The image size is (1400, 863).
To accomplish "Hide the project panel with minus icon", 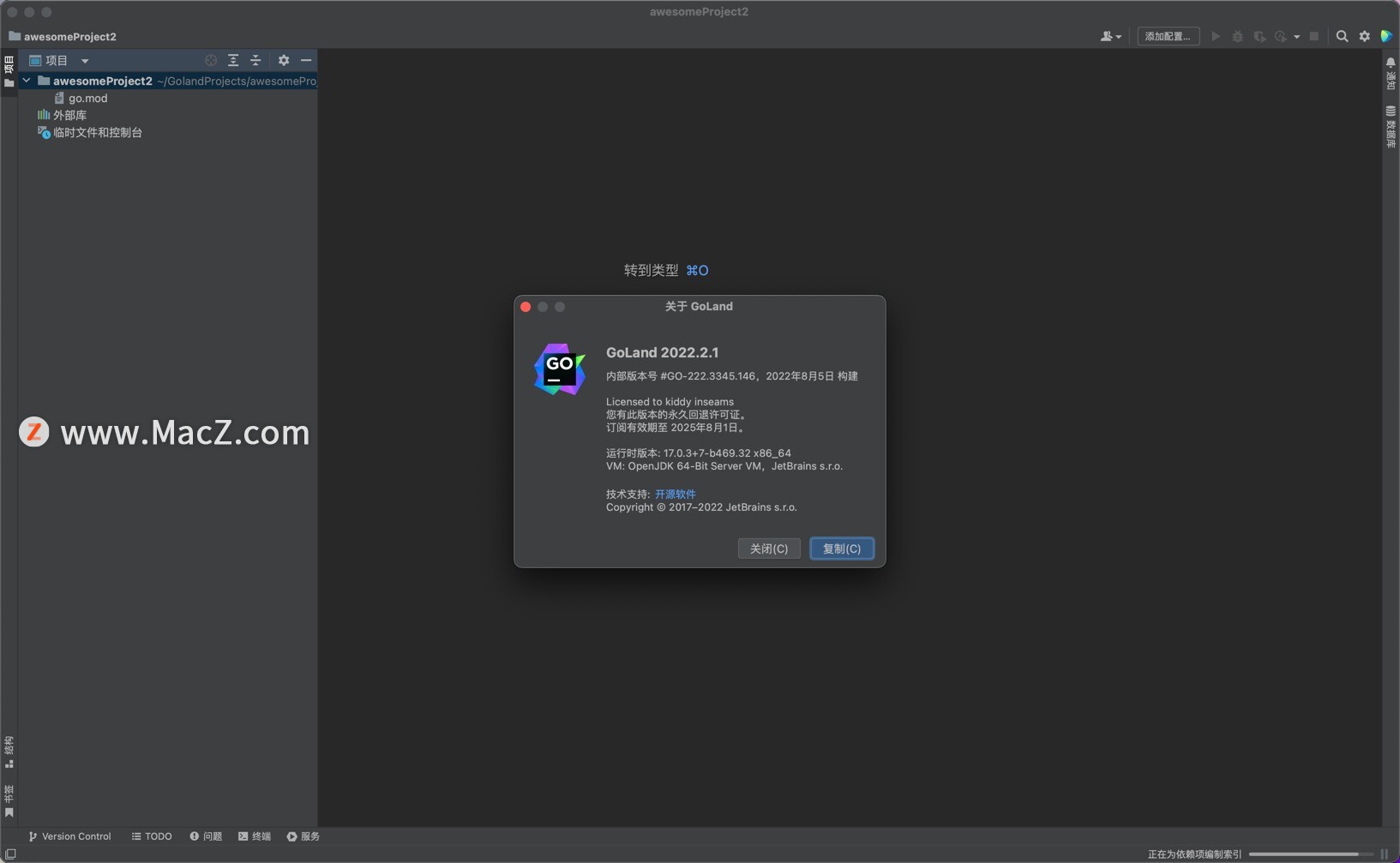I will [x=306, y=60].
